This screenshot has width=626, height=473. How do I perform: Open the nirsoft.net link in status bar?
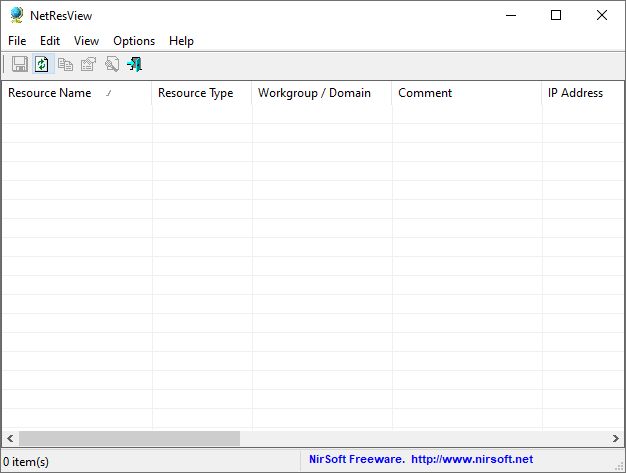[x=471, y=461]
